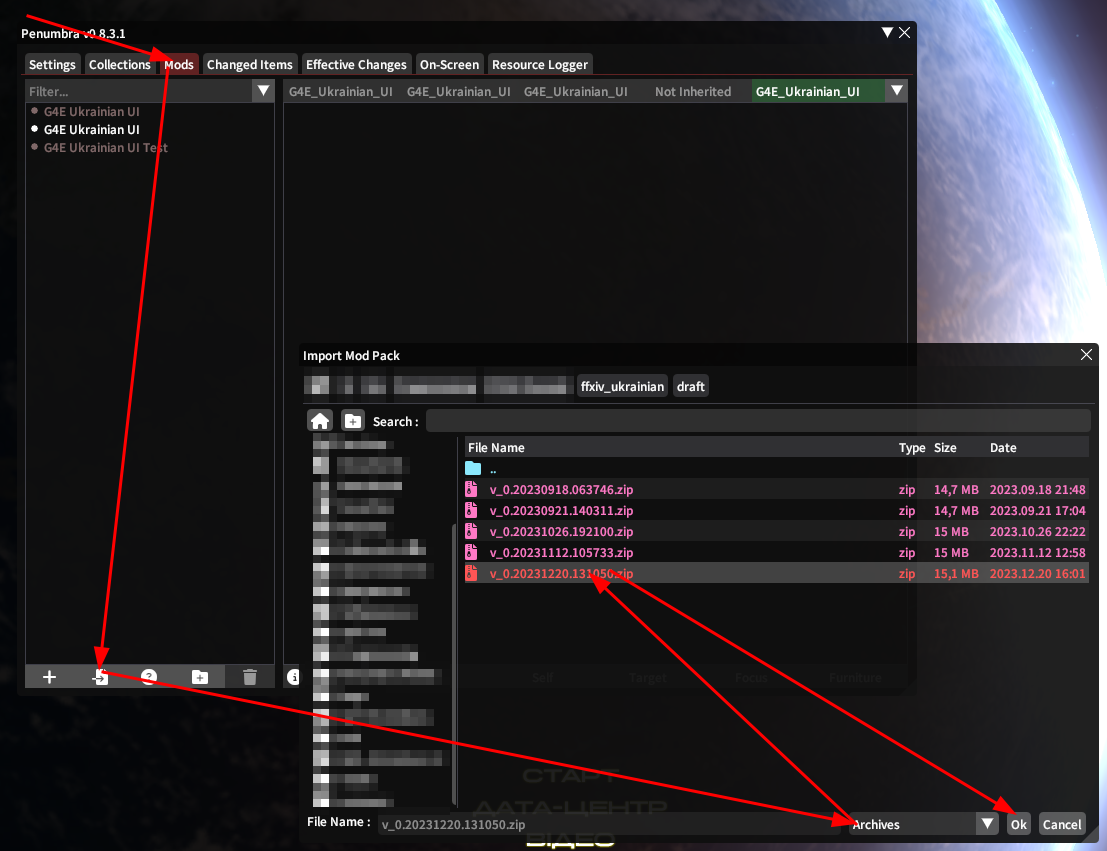The image size is (1107, 851).
Task: Close the Import Mod Pack dialog
Action: tap(1087, 355)
